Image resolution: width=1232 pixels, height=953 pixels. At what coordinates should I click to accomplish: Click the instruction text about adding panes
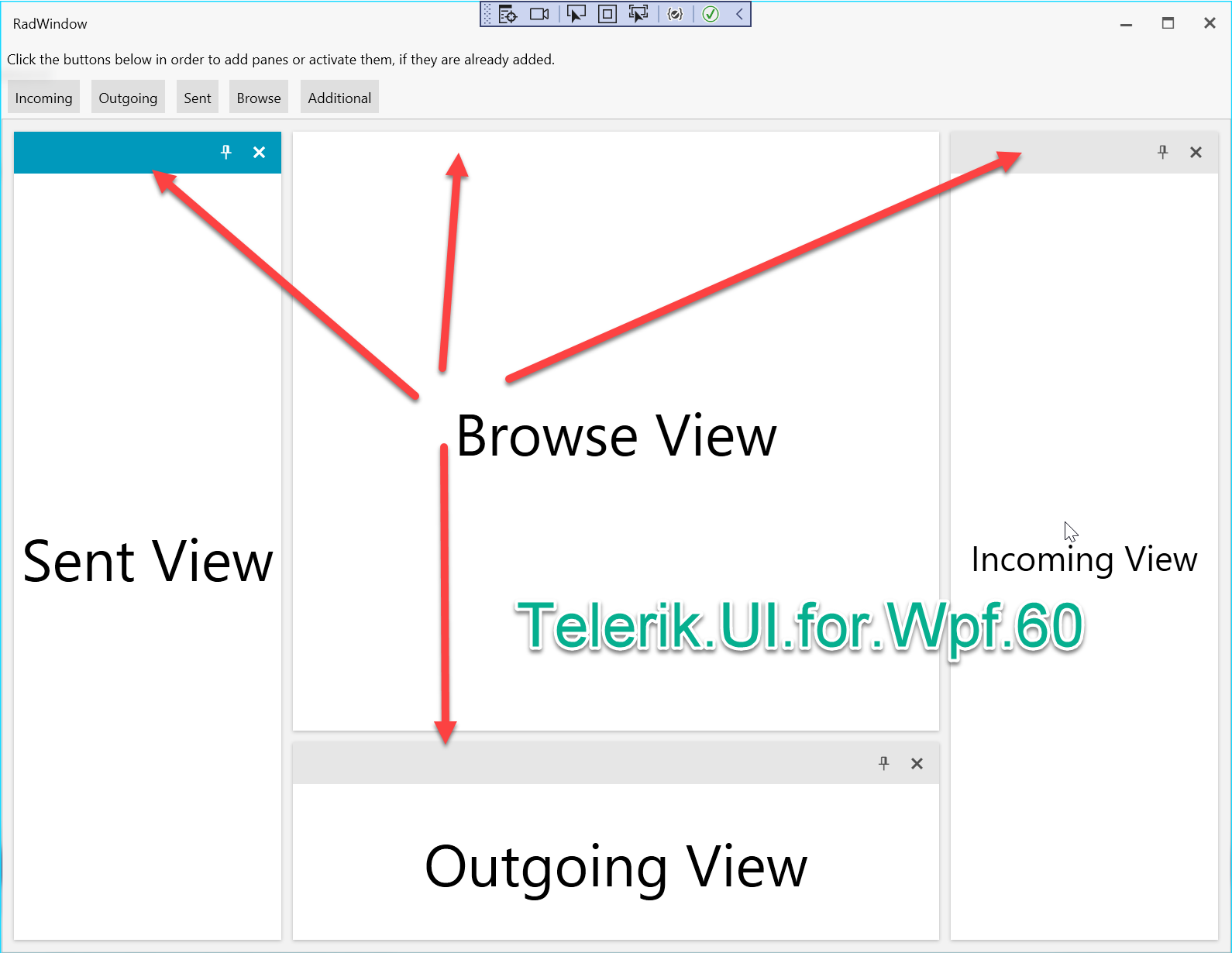[x=281, y=60]
